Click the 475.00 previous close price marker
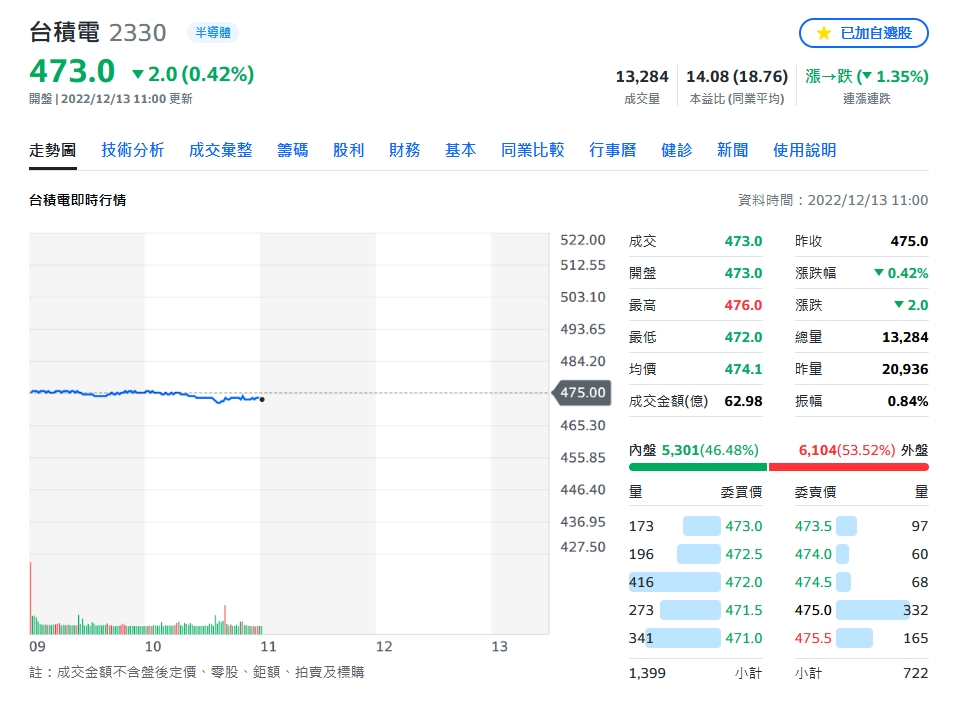This screenshot has width=958, height=707. pos(582,392)
